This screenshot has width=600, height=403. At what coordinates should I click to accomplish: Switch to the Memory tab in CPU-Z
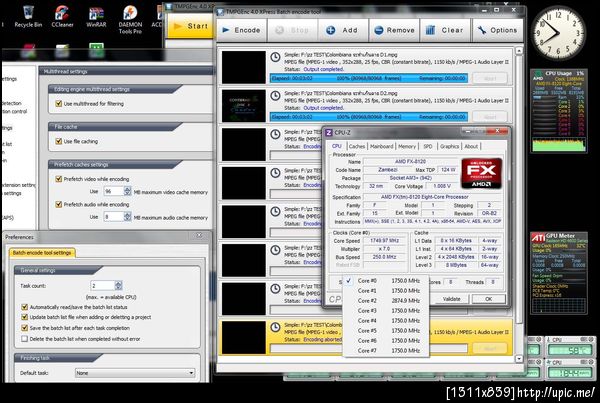tap(407, 146)
